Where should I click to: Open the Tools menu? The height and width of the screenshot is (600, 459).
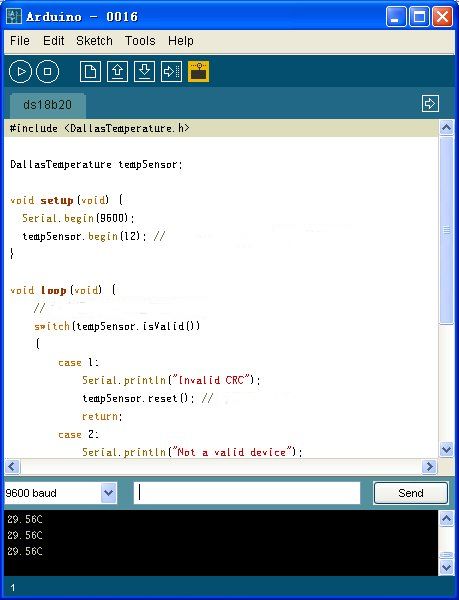coord(140,41)
